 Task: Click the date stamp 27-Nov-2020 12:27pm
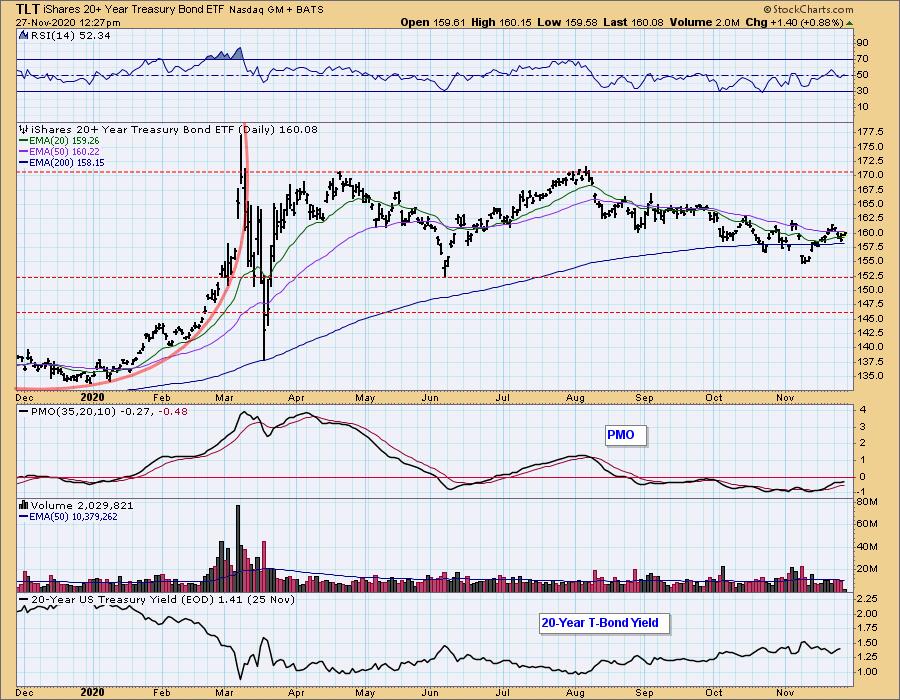pos(68,23)
